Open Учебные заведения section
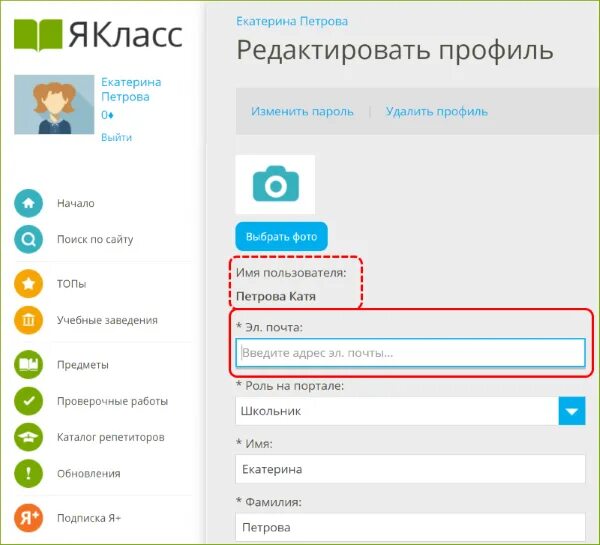The width and height of the screenshot is (600, 545). coord(108,320)
